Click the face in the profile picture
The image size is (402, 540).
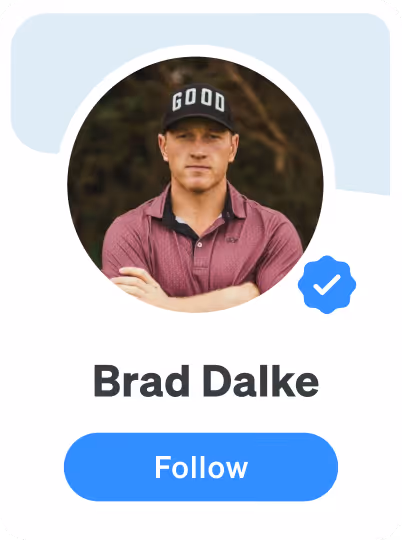(198, 155)
